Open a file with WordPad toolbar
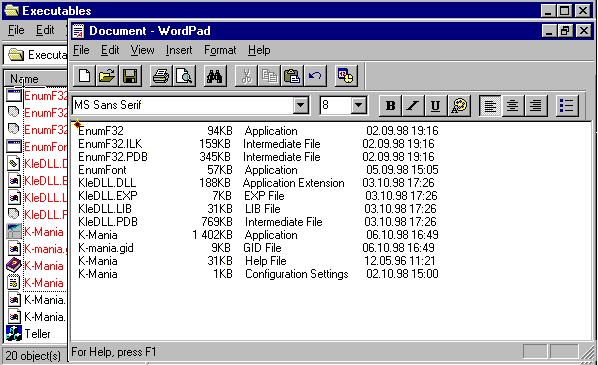 pos(107,76)
